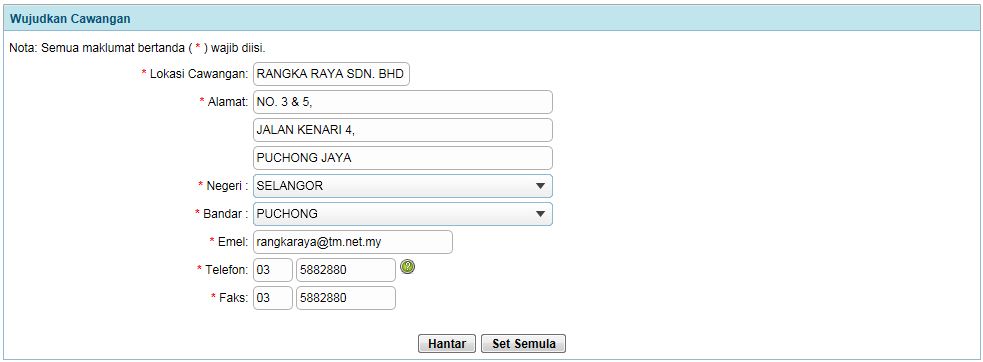The image size is (983, 362).
Task: Click the 'Negeri :' label
Action: (x=228, y=186)
